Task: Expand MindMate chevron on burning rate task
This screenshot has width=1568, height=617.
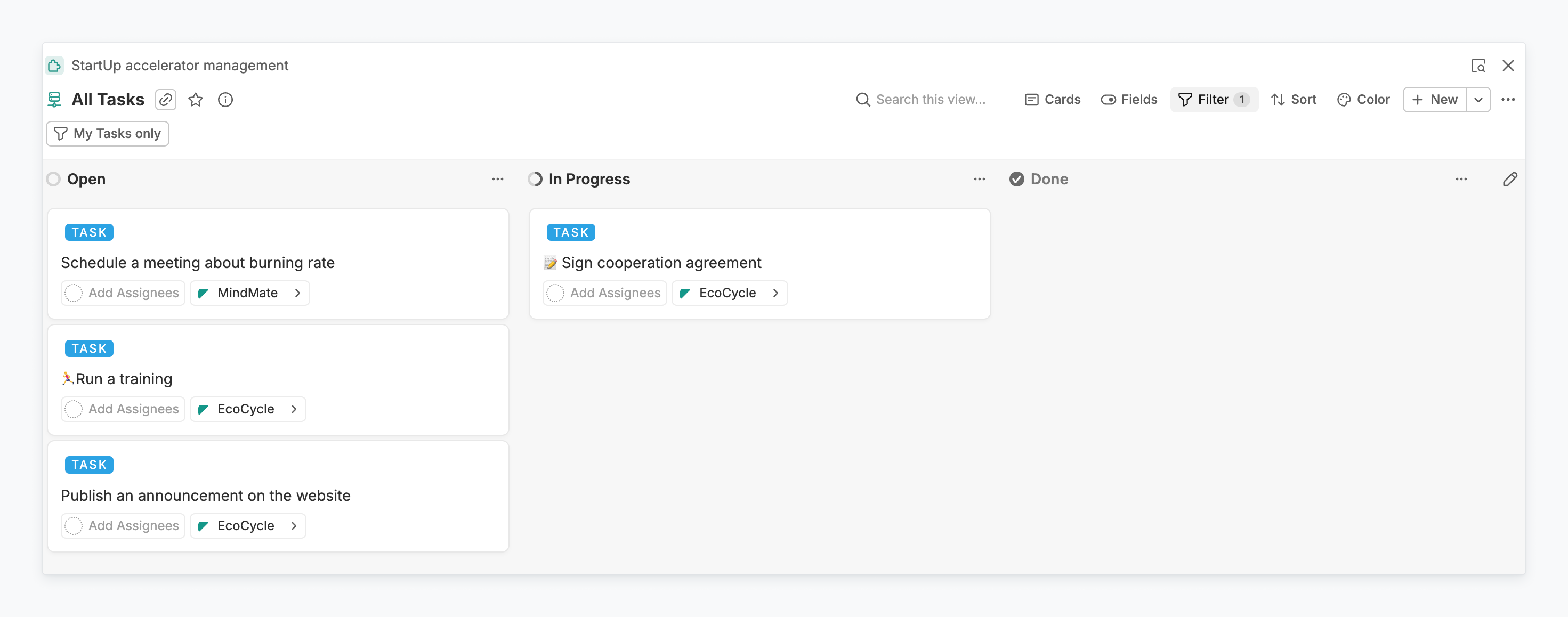Action: click(x=298, y=293)
